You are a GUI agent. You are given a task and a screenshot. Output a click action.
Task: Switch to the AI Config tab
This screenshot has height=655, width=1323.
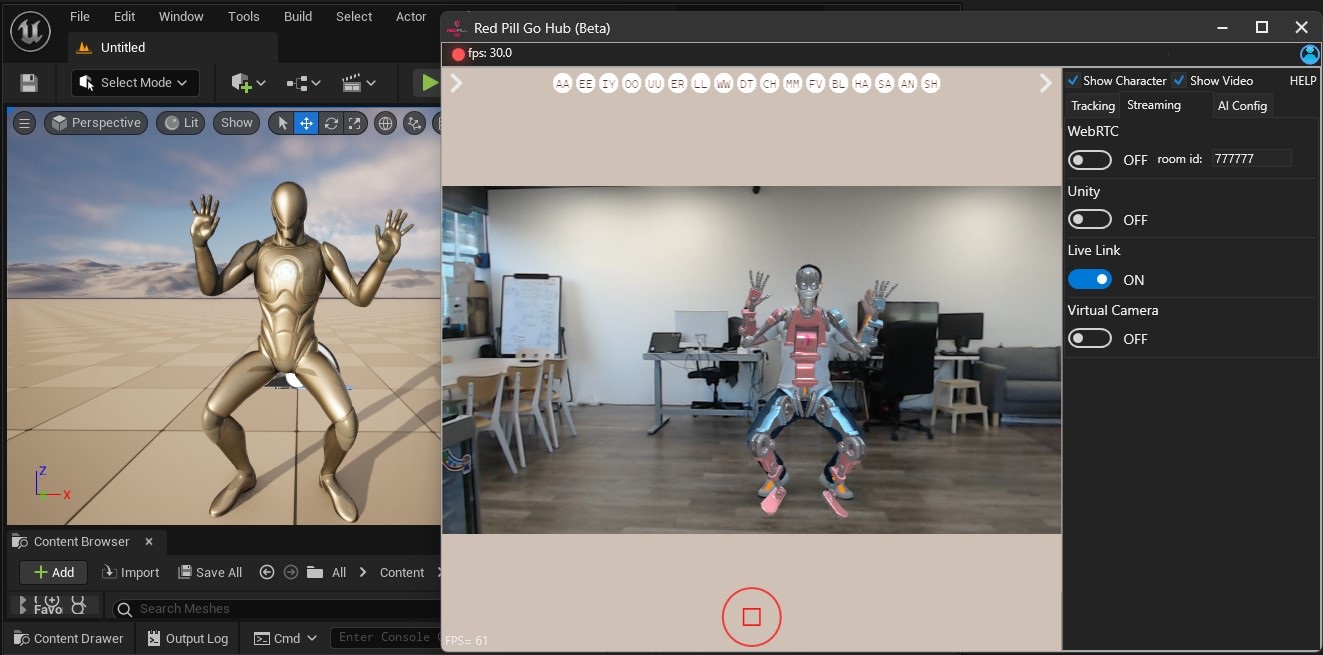pyautogui.click(x=1242, y=106)
